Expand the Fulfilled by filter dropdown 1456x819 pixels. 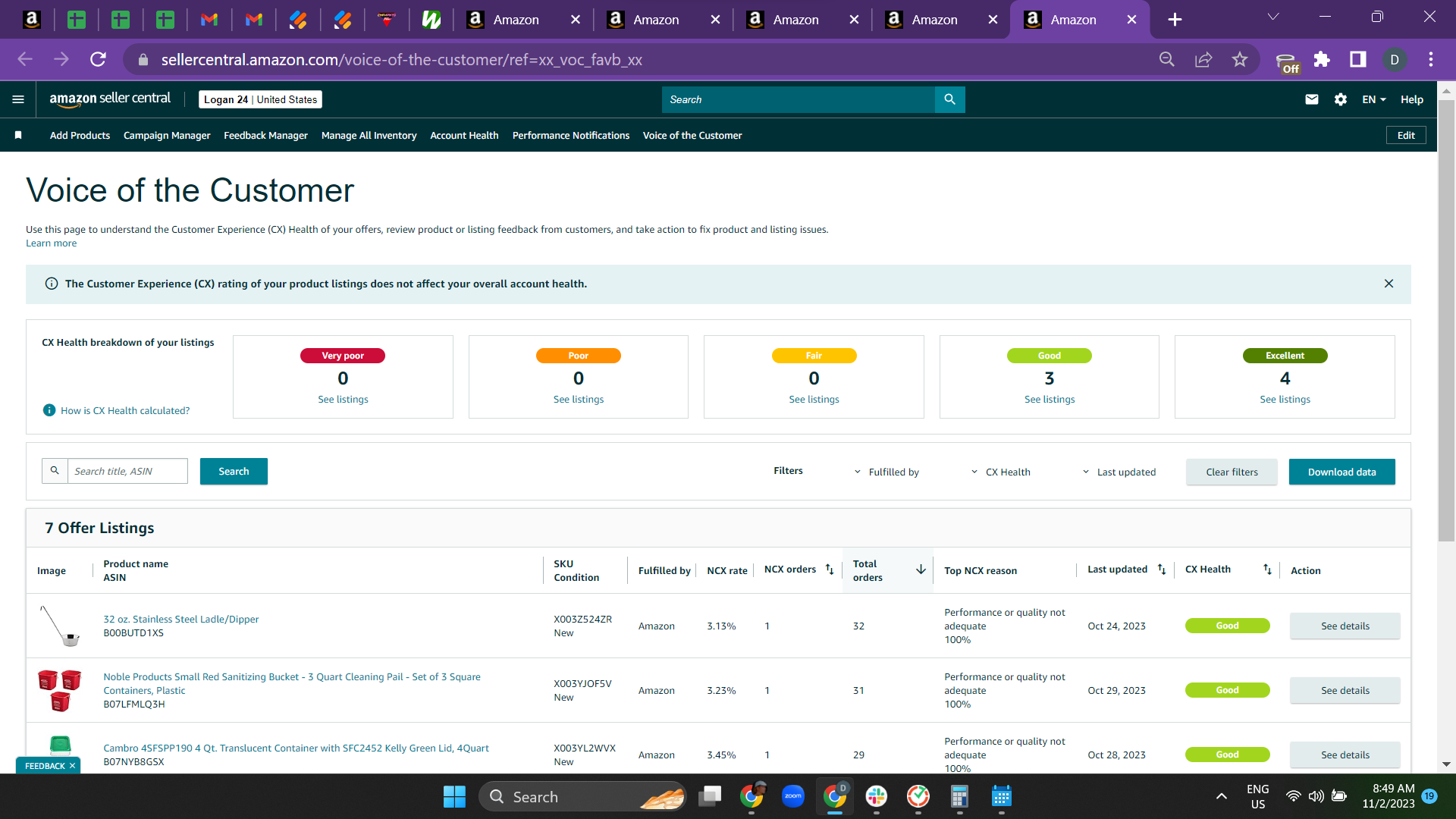(886, 472)
